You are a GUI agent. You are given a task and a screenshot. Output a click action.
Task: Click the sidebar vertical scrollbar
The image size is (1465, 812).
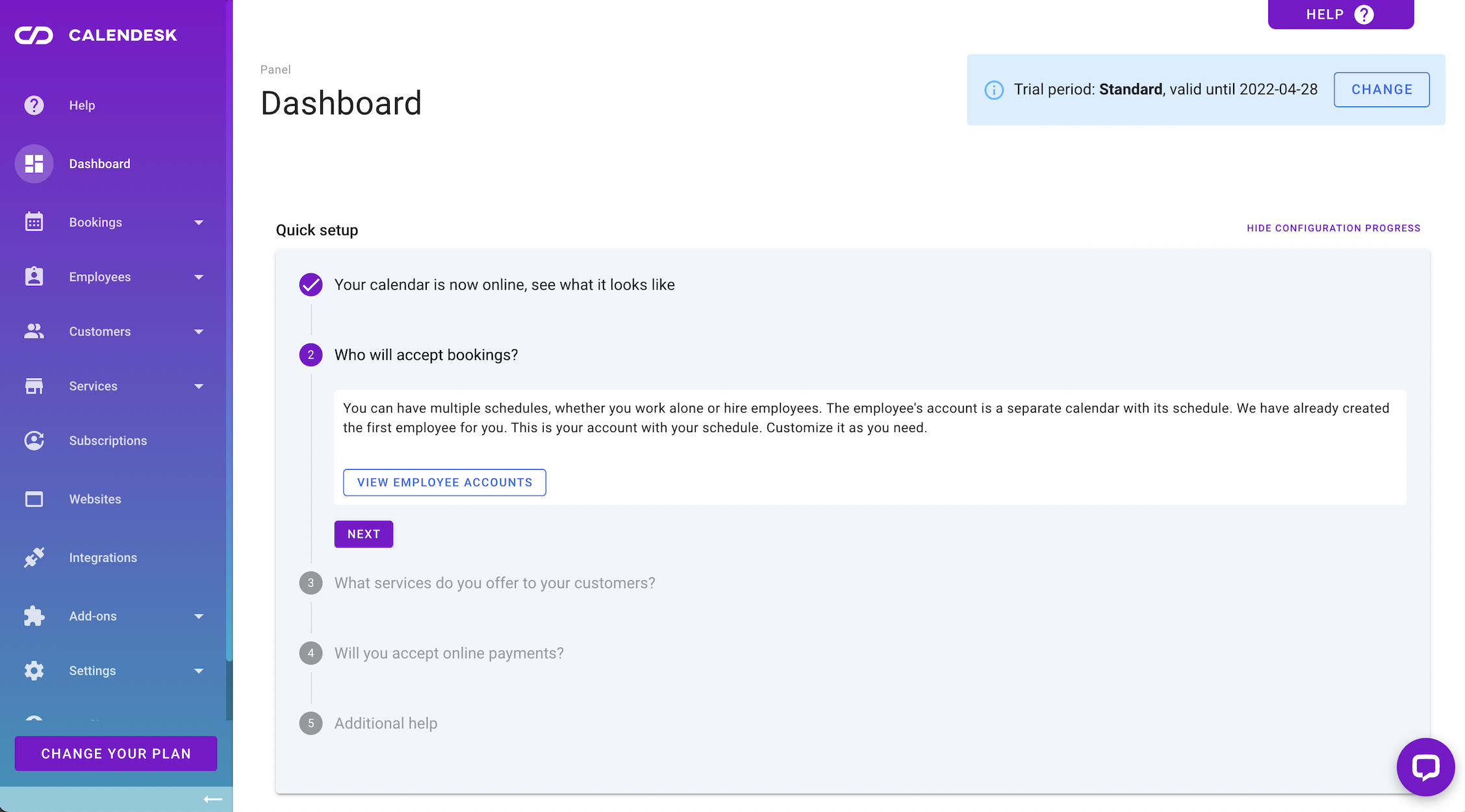229,689
